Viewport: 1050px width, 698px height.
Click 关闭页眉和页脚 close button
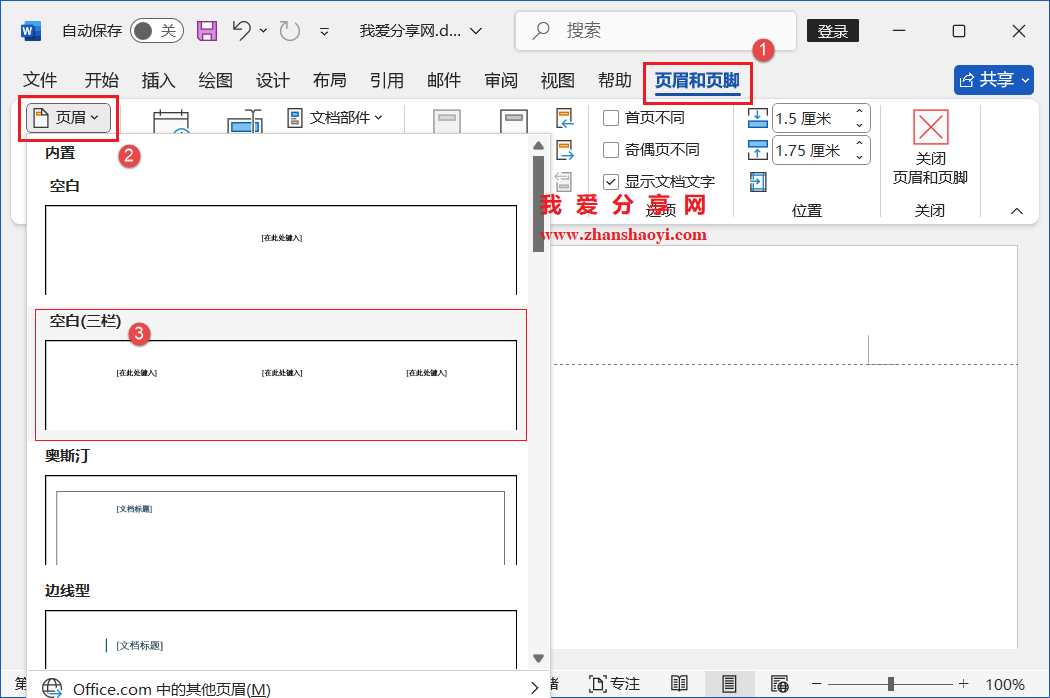pos(931,147)
